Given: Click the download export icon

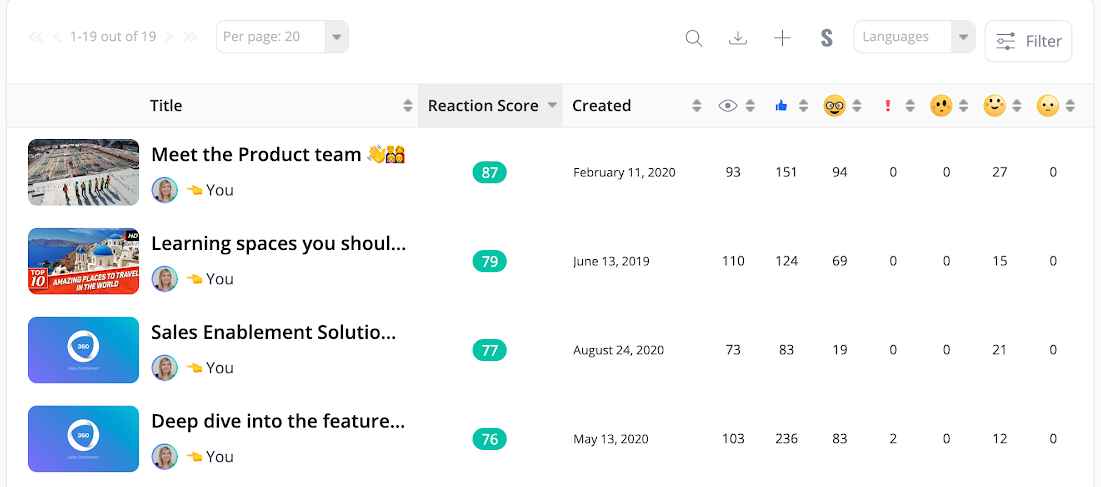Looking at the screenshot, I should [x=737, y=38].
